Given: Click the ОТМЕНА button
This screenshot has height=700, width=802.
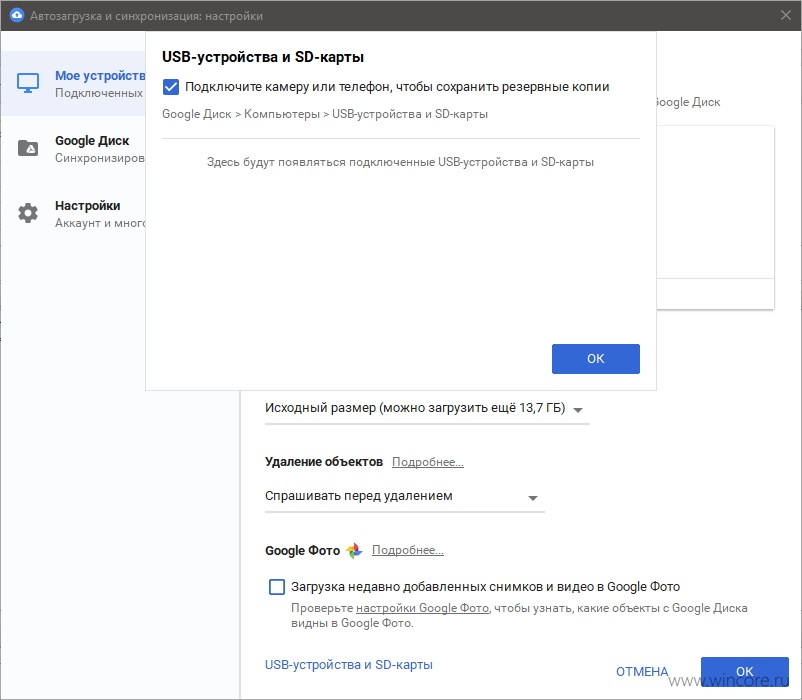Looking at the screenshot, I should 642,671.
